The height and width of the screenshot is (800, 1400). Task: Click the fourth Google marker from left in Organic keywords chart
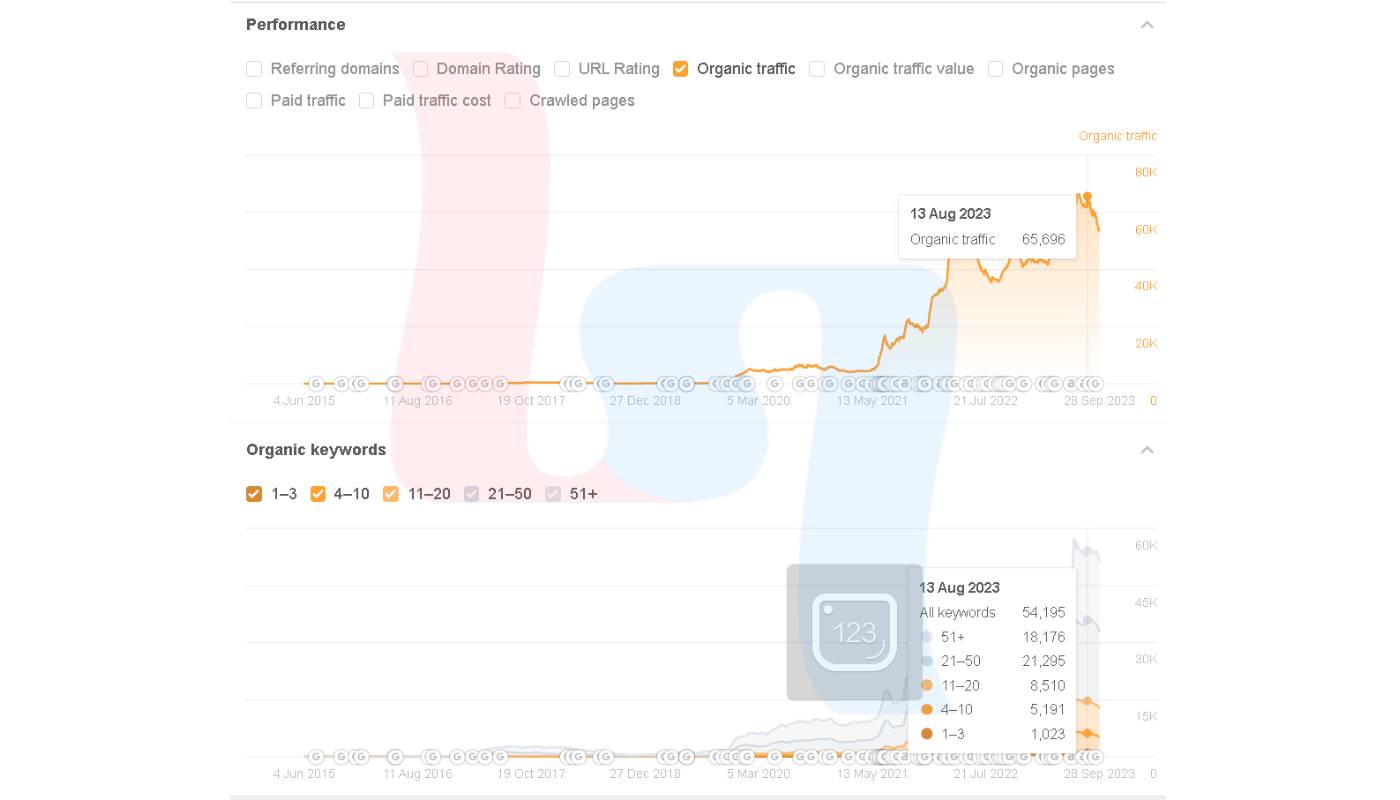coord(395,757)
